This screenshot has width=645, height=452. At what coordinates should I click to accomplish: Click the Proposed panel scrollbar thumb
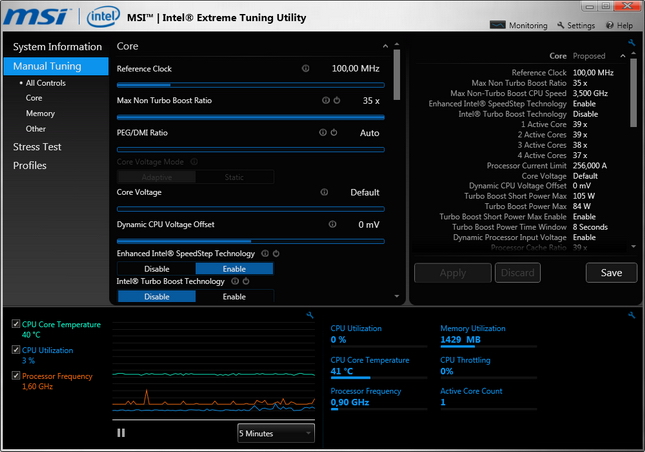[x=633, y=93]
